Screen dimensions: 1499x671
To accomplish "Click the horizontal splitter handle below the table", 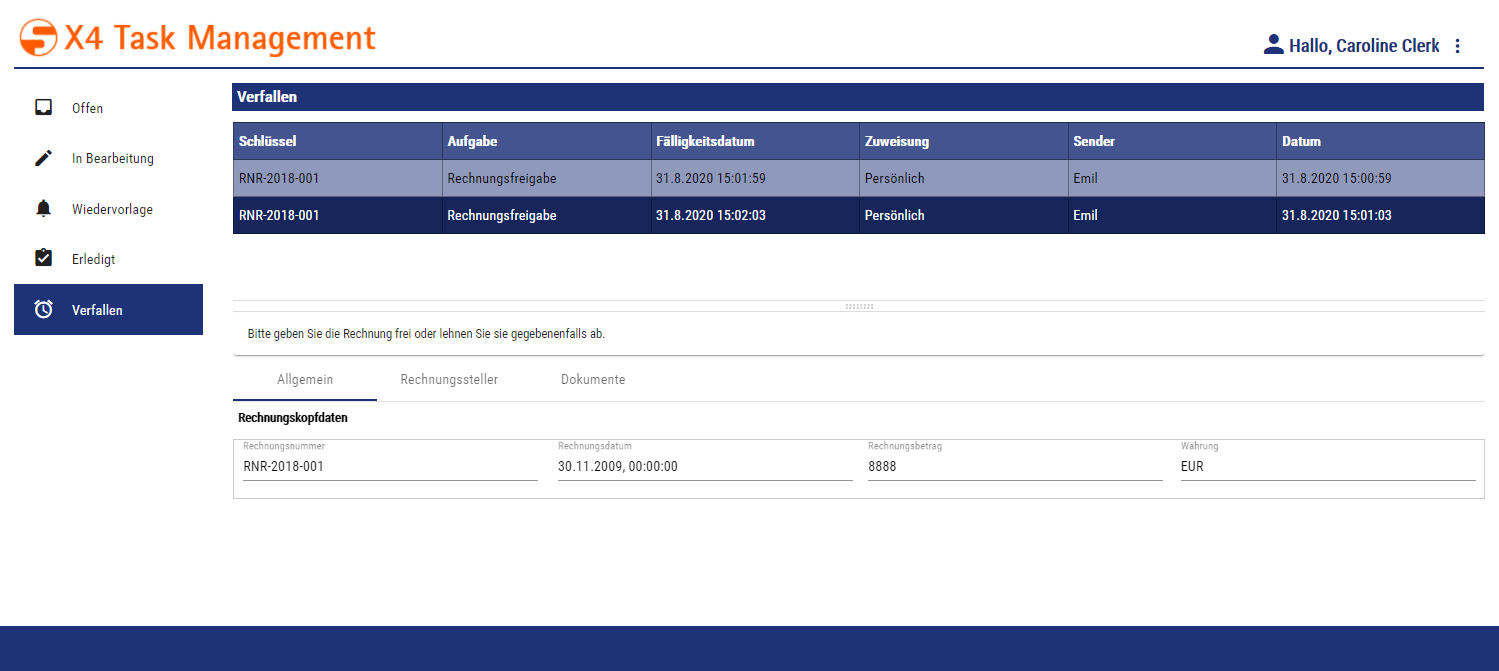I will 859,306.
